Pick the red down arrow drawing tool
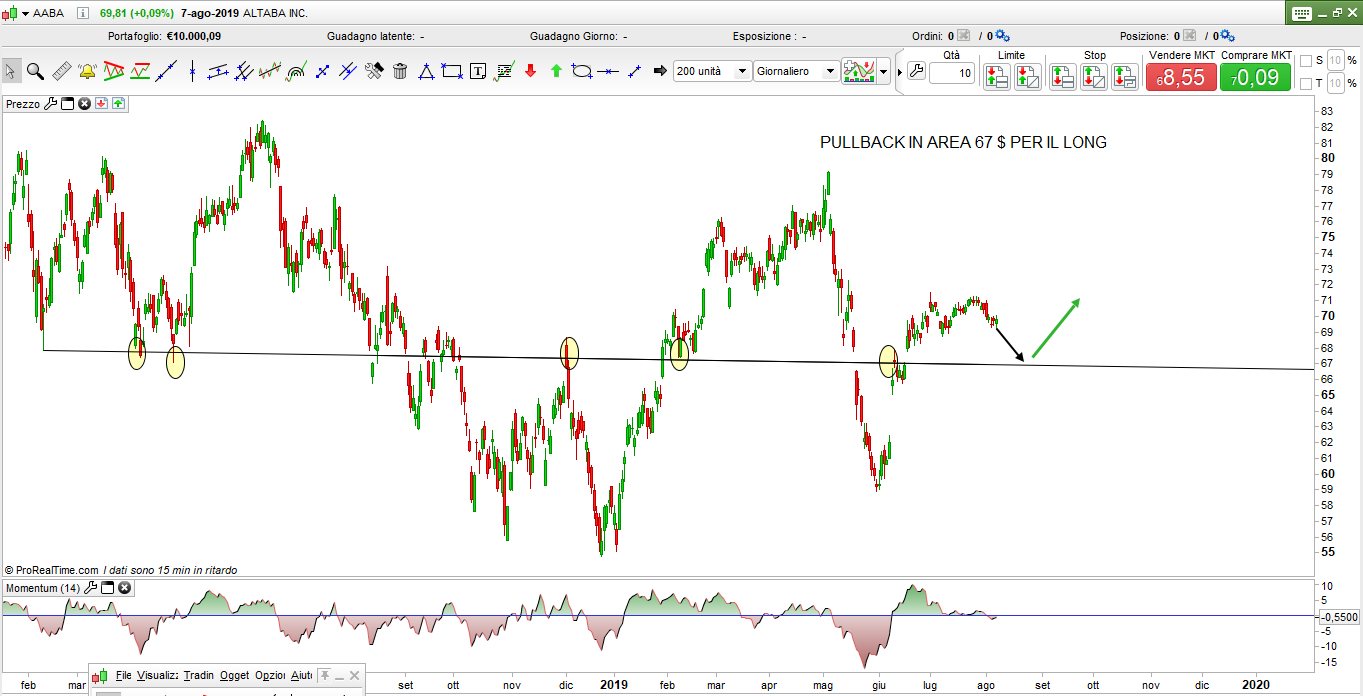Screen dimensions: 1363x696 tap(530, 71)
